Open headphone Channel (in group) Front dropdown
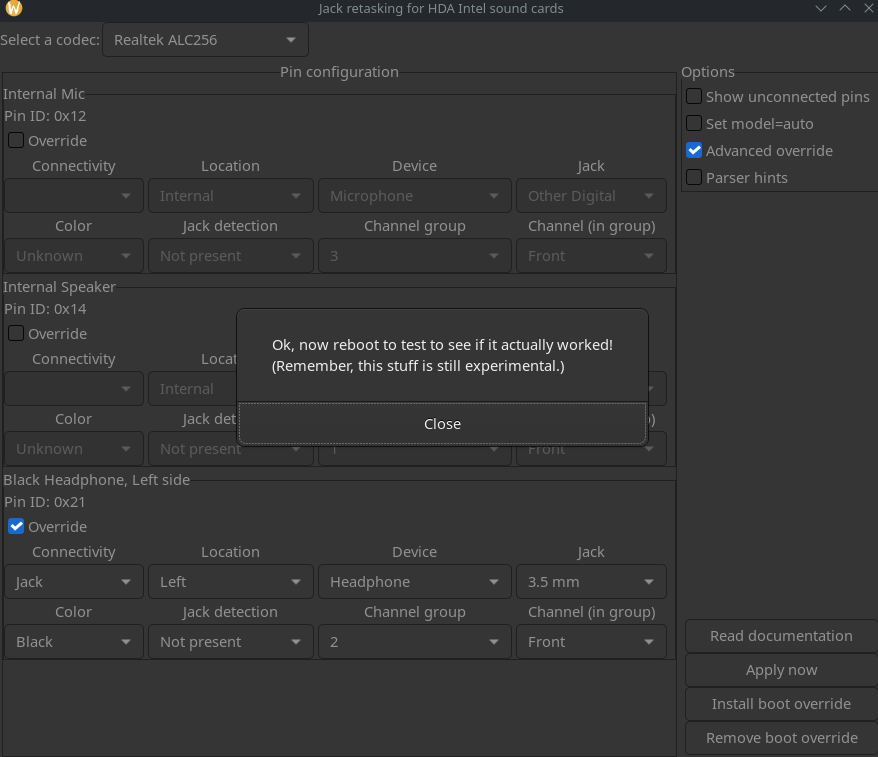 pyautogui.click(x=591, y=642)
